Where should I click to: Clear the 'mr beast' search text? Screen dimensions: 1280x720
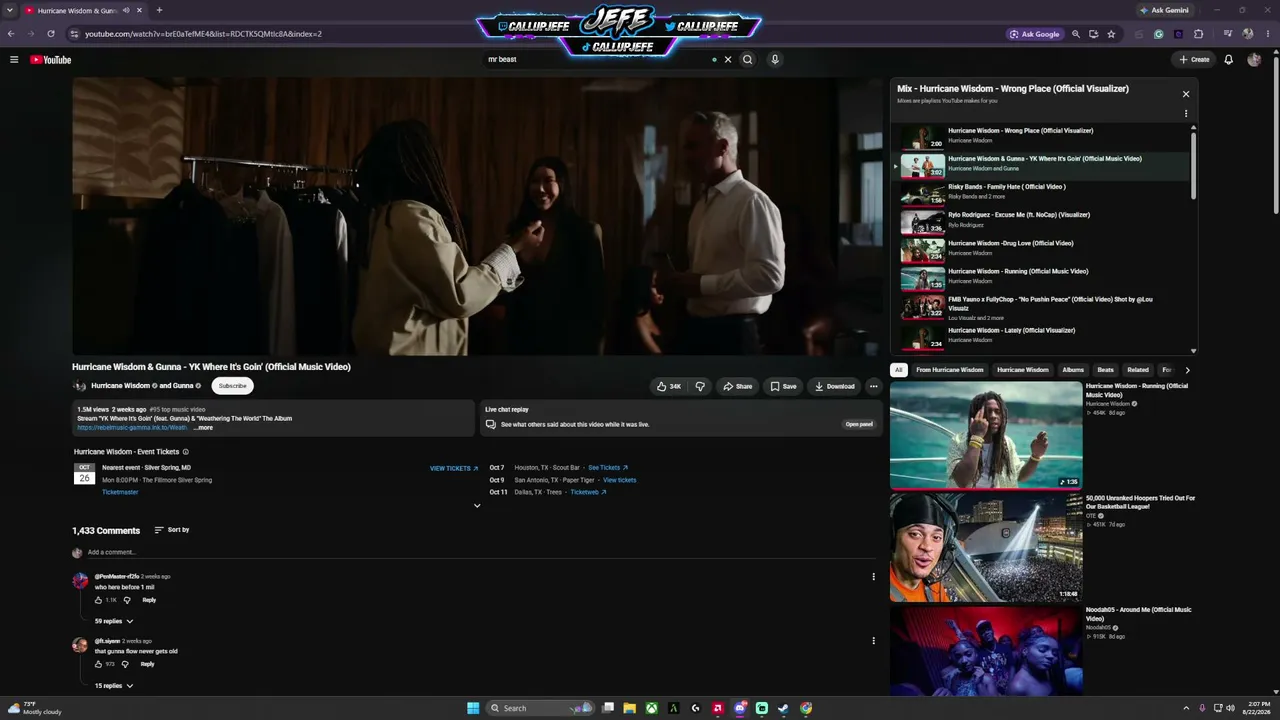tap(728, 60)
